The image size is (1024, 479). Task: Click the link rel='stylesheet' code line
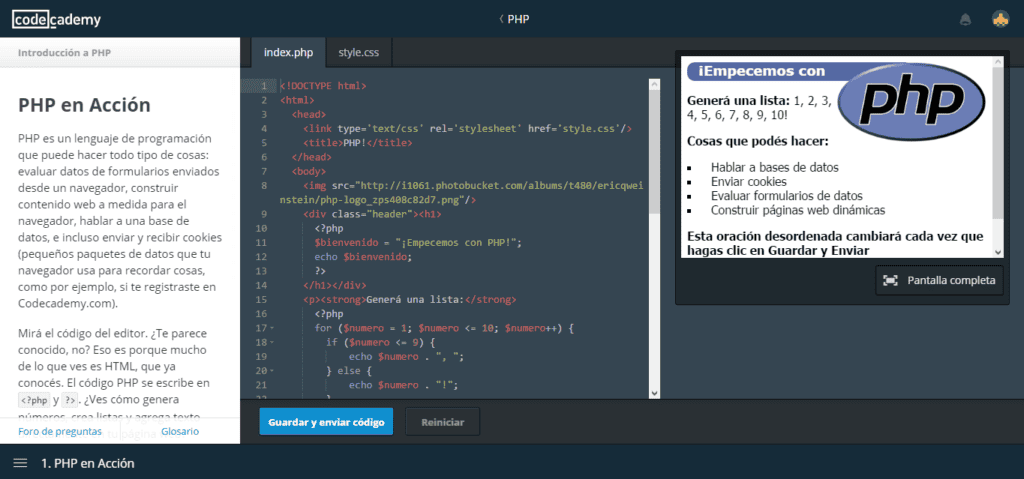click(x=467, y=129)
